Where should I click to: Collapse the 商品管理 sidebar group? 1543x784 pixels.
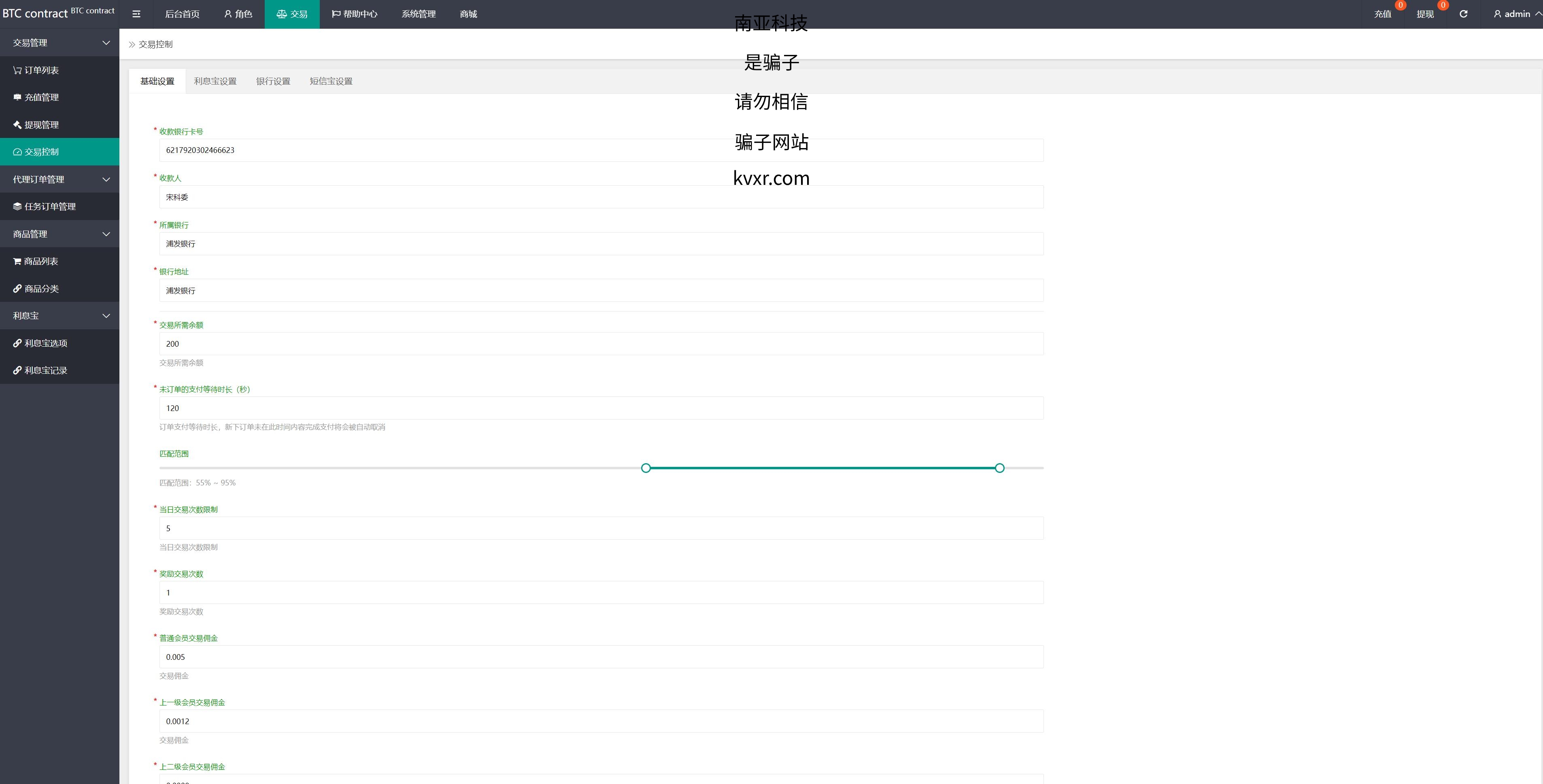[x=106, y=234]
